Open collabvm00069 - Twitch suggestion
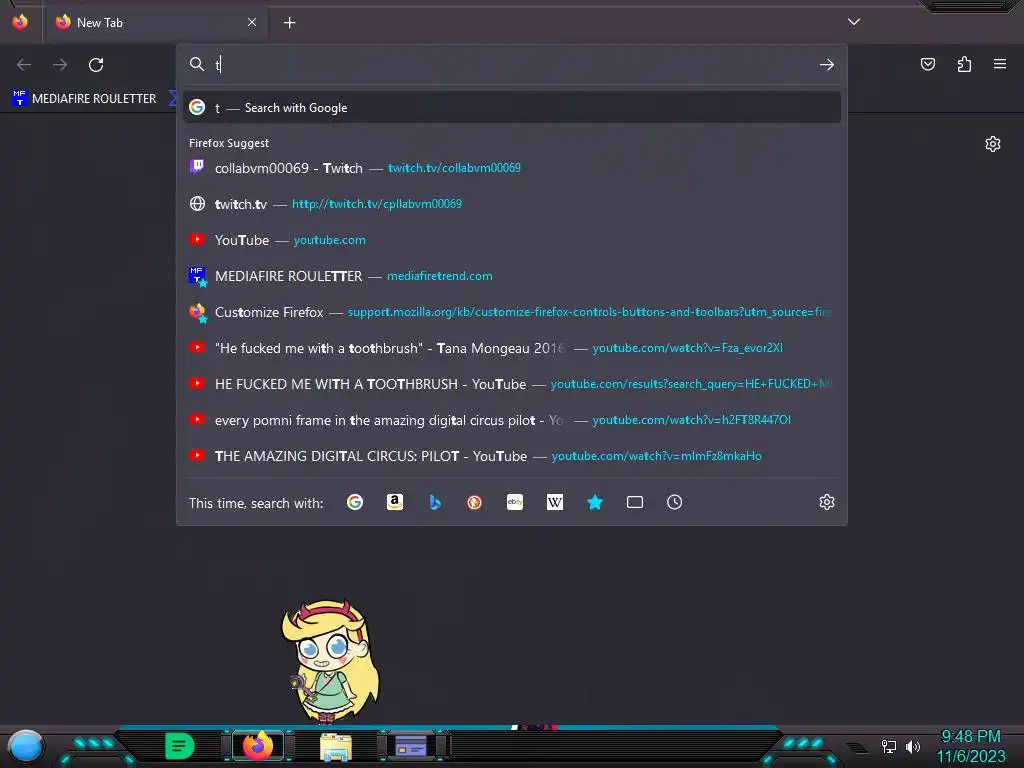The image size is (1024, 768). [x=512, y=168]
